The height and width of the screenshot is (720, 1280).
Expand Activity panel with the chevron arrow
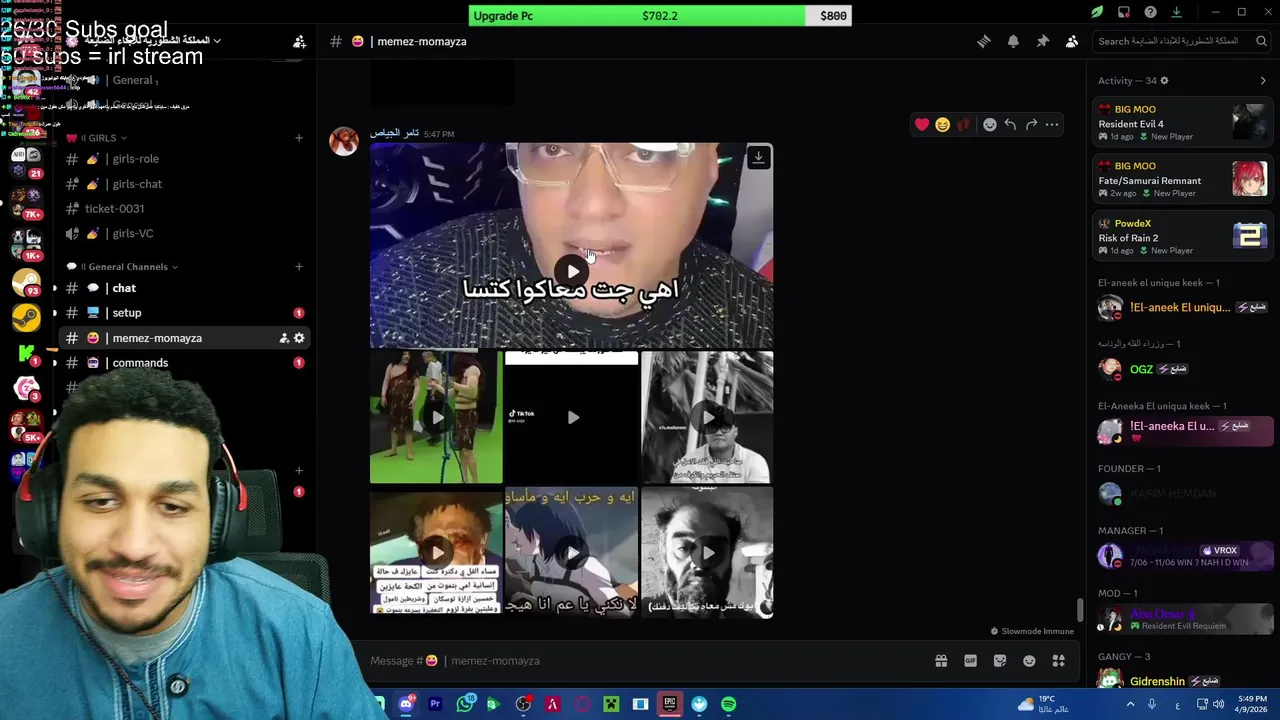pos(1263,80)
